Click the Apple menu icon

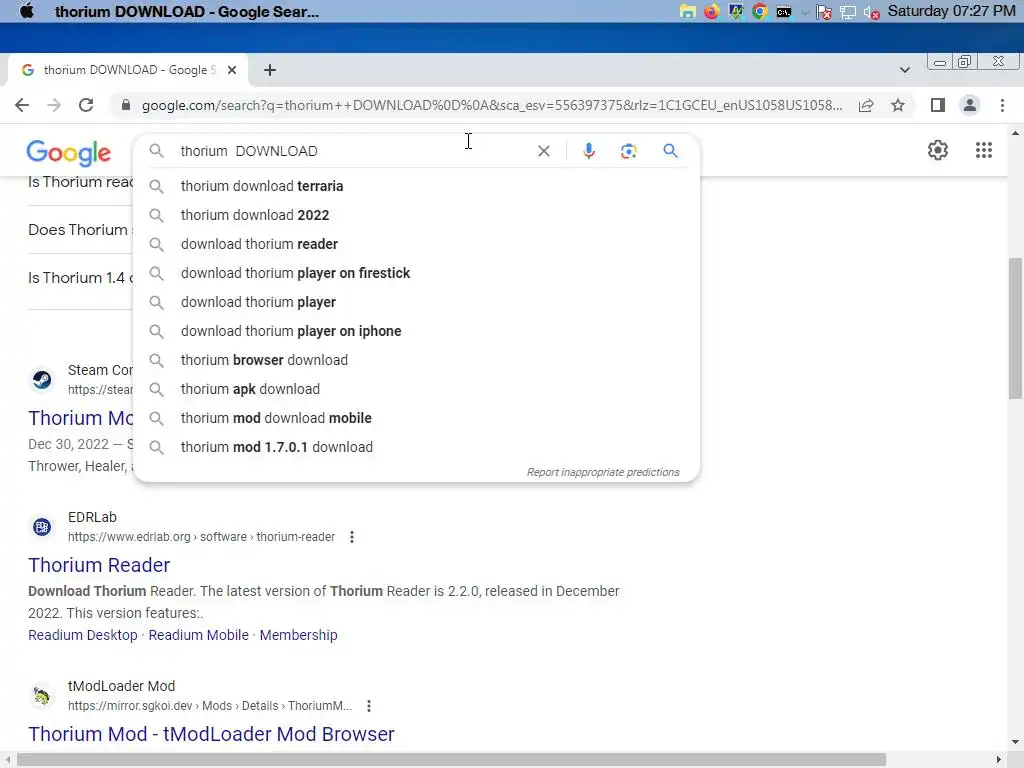(x=27, y=11)
